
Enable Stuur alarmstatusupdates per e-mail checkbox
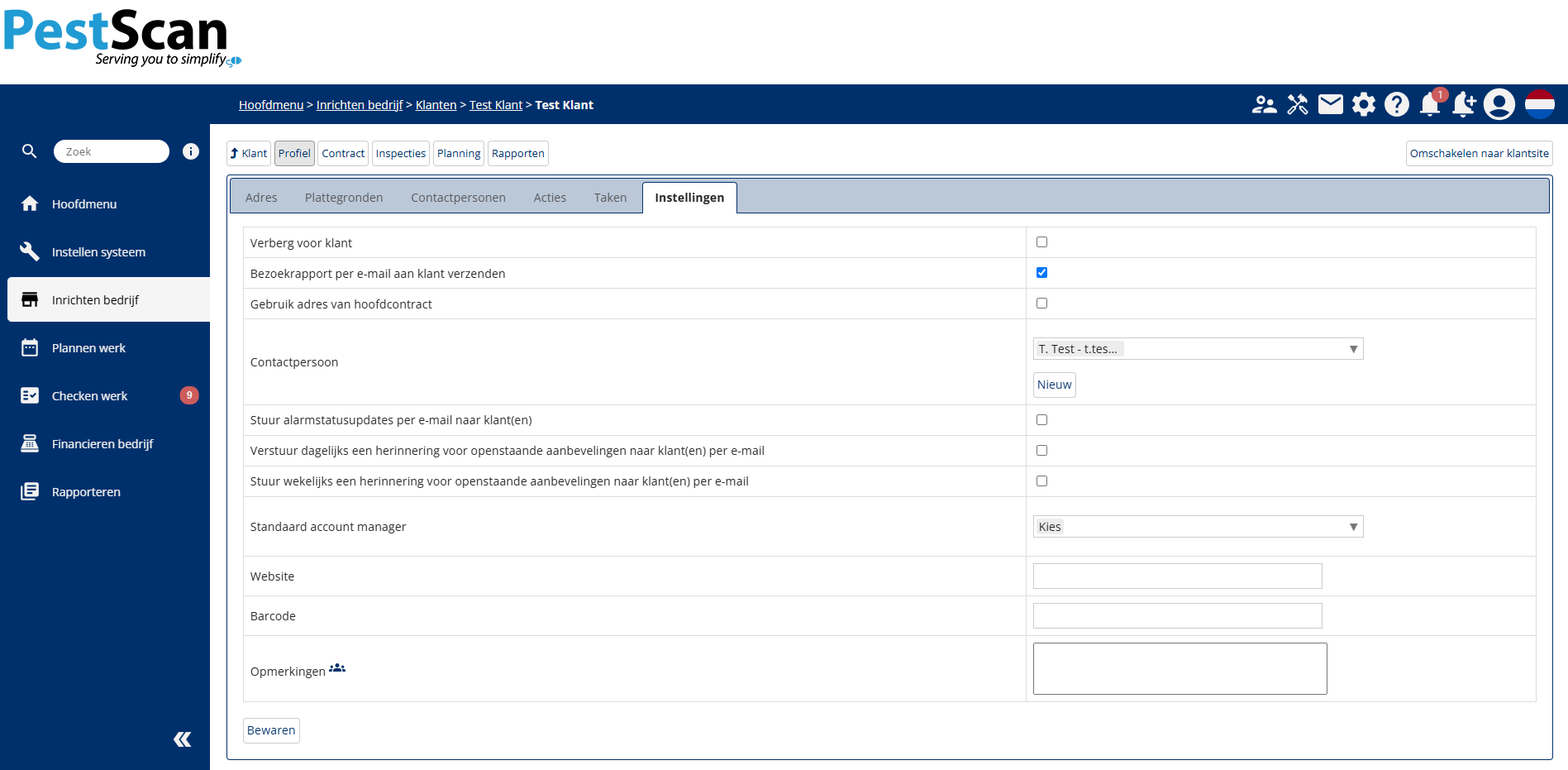[x=1041, y=420]
